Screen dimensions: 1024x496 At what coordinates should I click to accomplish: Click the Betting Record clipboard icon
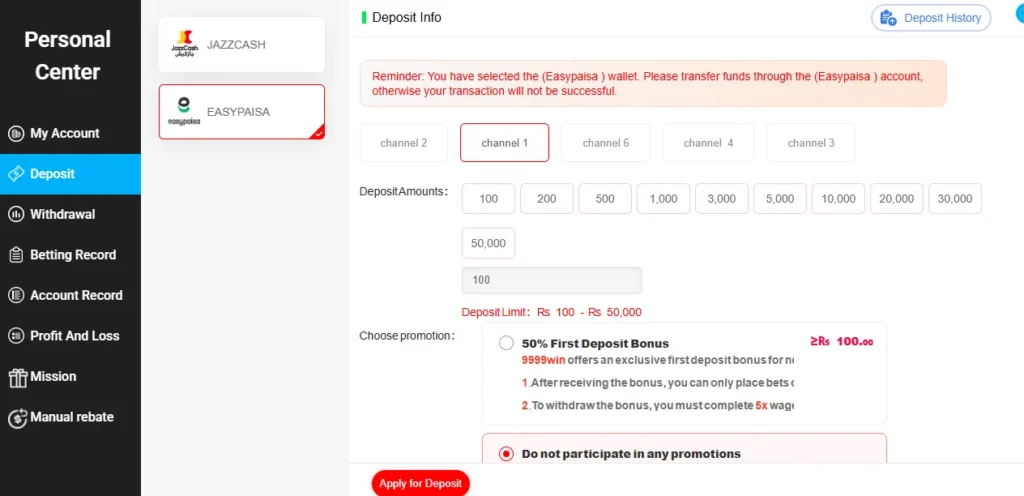(x=16, y=255)
